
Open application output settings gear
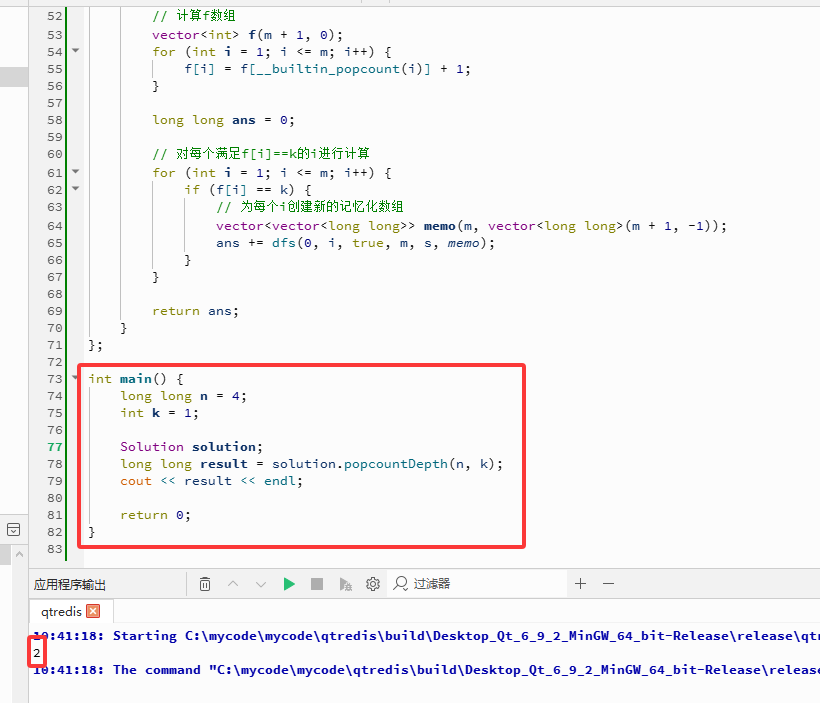373,584
